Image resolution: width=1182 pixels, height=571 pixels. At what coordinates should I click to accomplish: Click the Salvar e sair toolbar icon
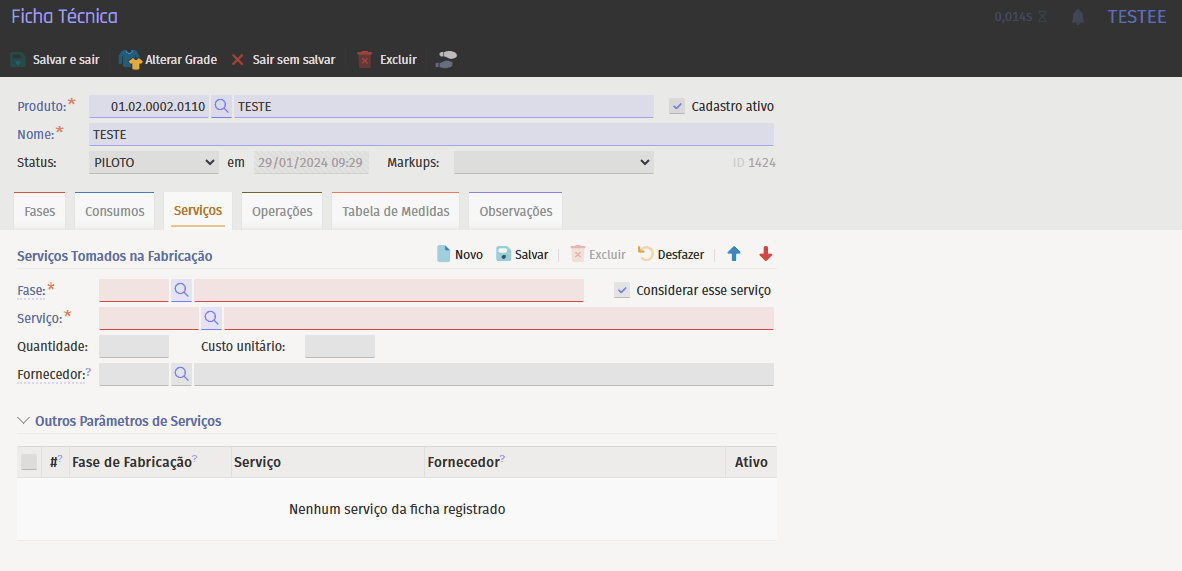pos(18,60)
